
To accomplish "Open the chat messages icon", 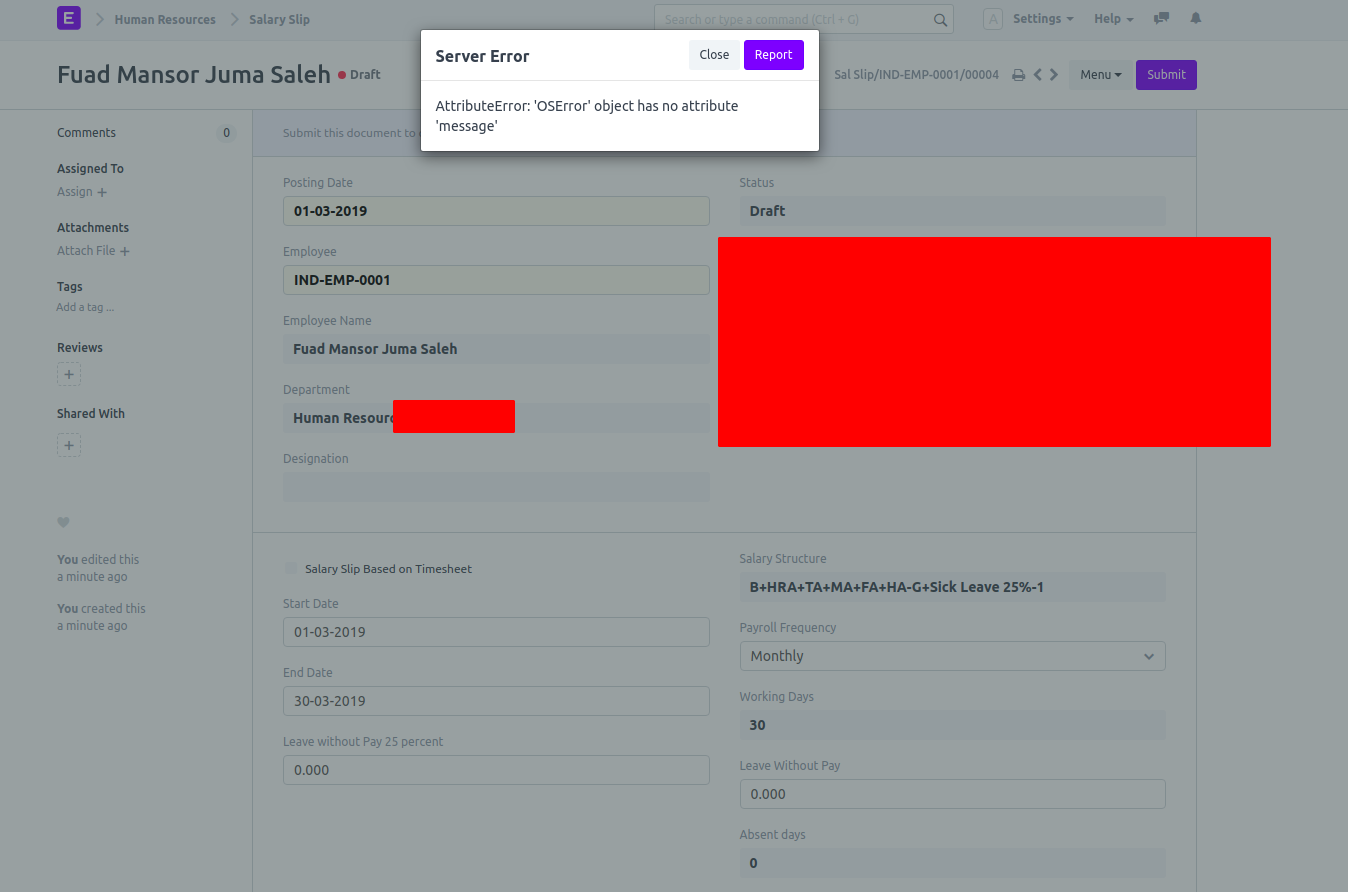I will pos(1160,18).
